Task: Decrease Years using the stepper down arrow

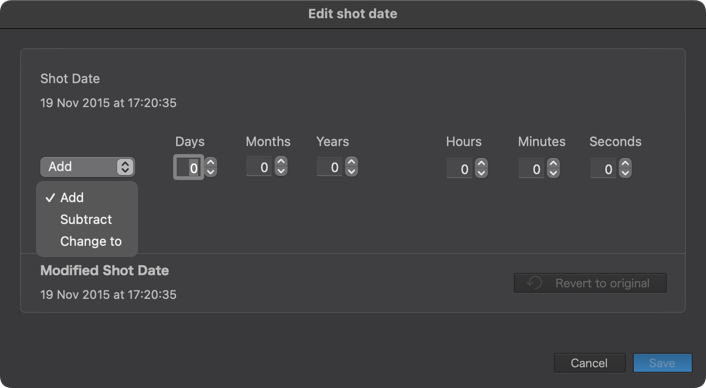Action: click(352, 171)
